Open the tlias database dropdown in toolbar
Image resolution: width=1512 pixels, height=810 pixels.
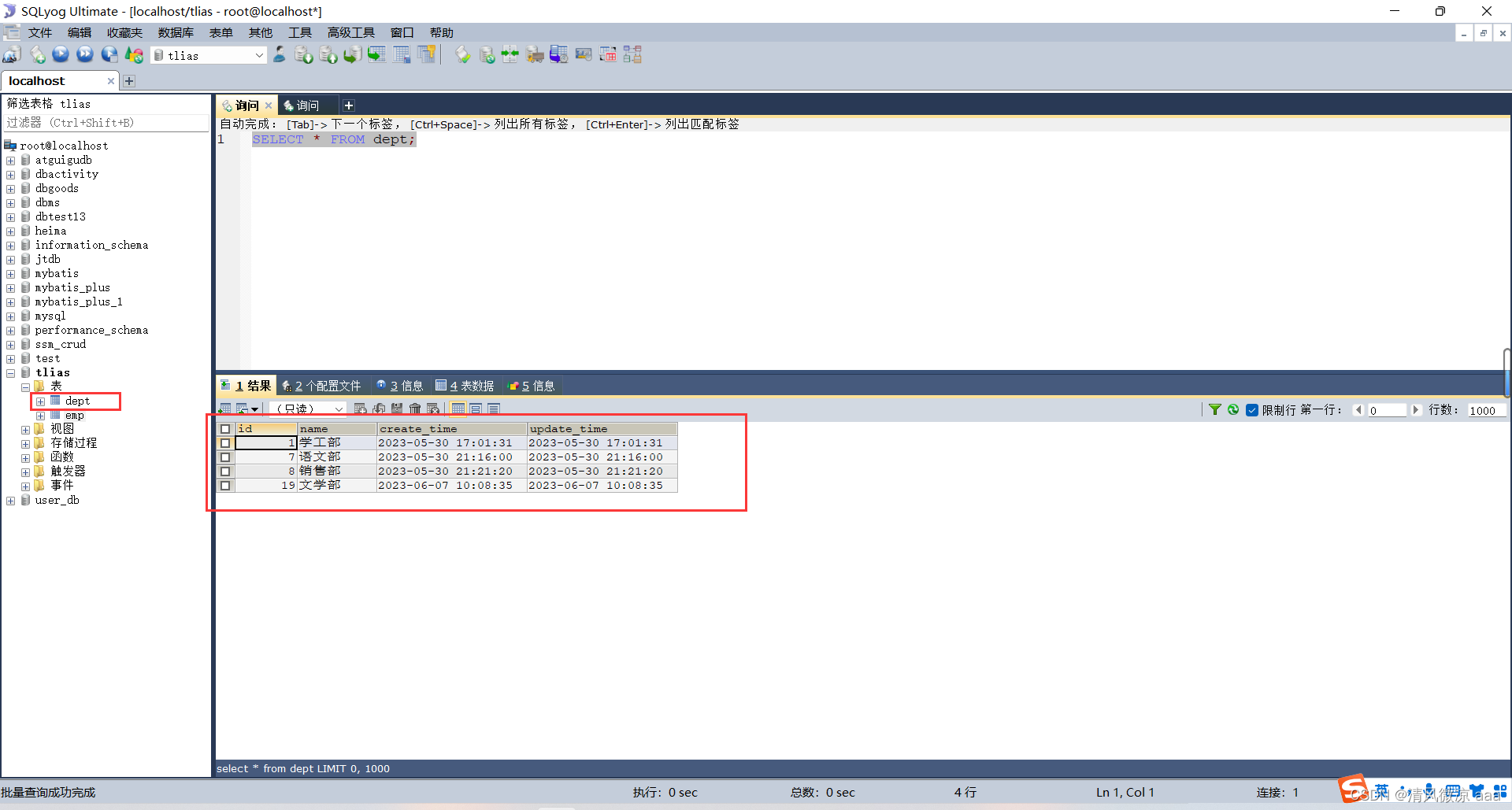coord(209,55)
